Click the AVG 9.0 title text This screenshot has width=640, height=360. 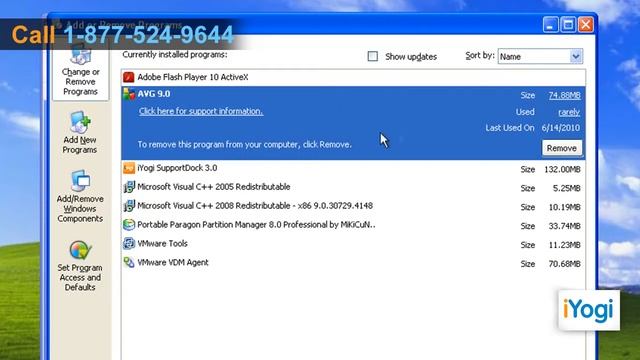pos(154,94)
